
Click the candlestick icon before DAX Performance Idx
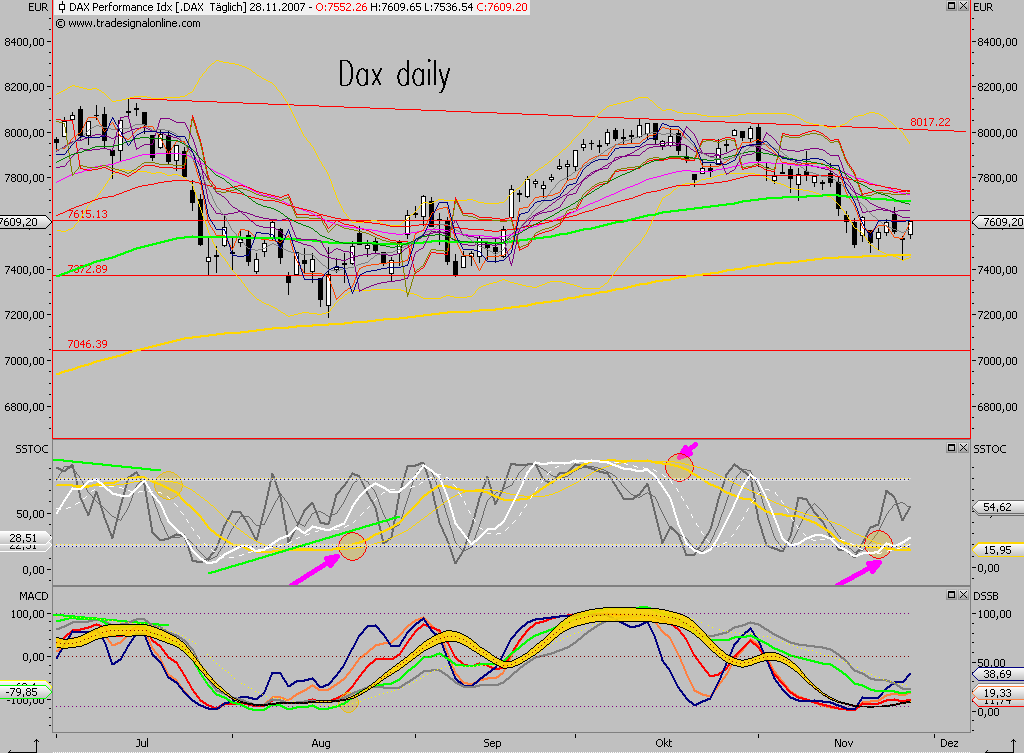61,7
